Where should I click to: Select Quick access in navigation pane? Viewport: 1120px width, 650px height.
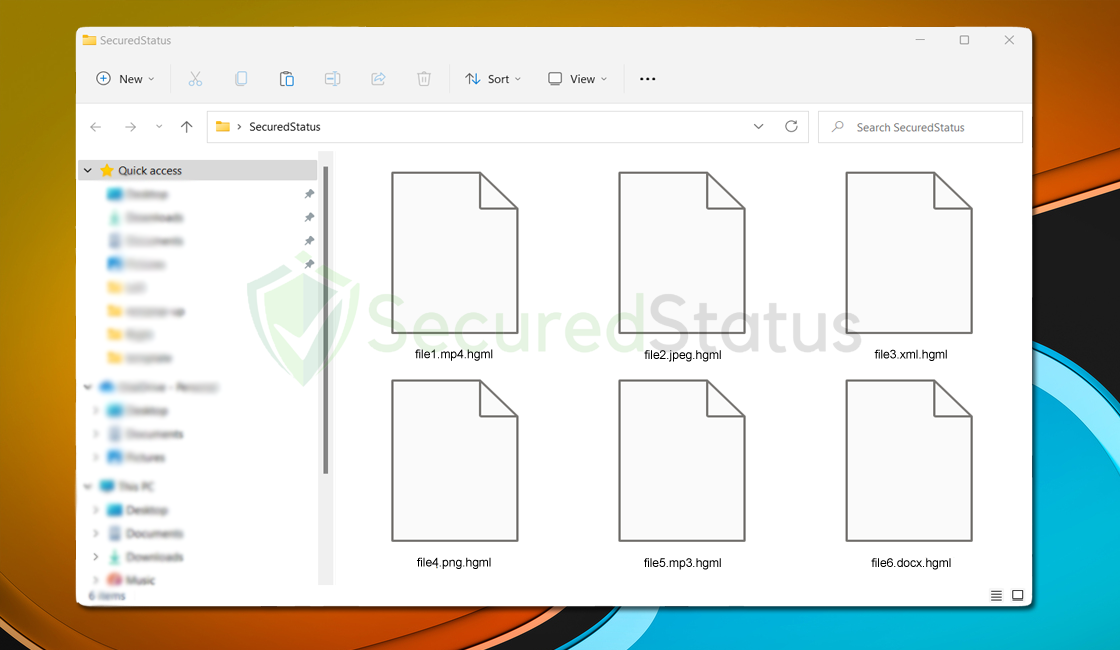197,170
